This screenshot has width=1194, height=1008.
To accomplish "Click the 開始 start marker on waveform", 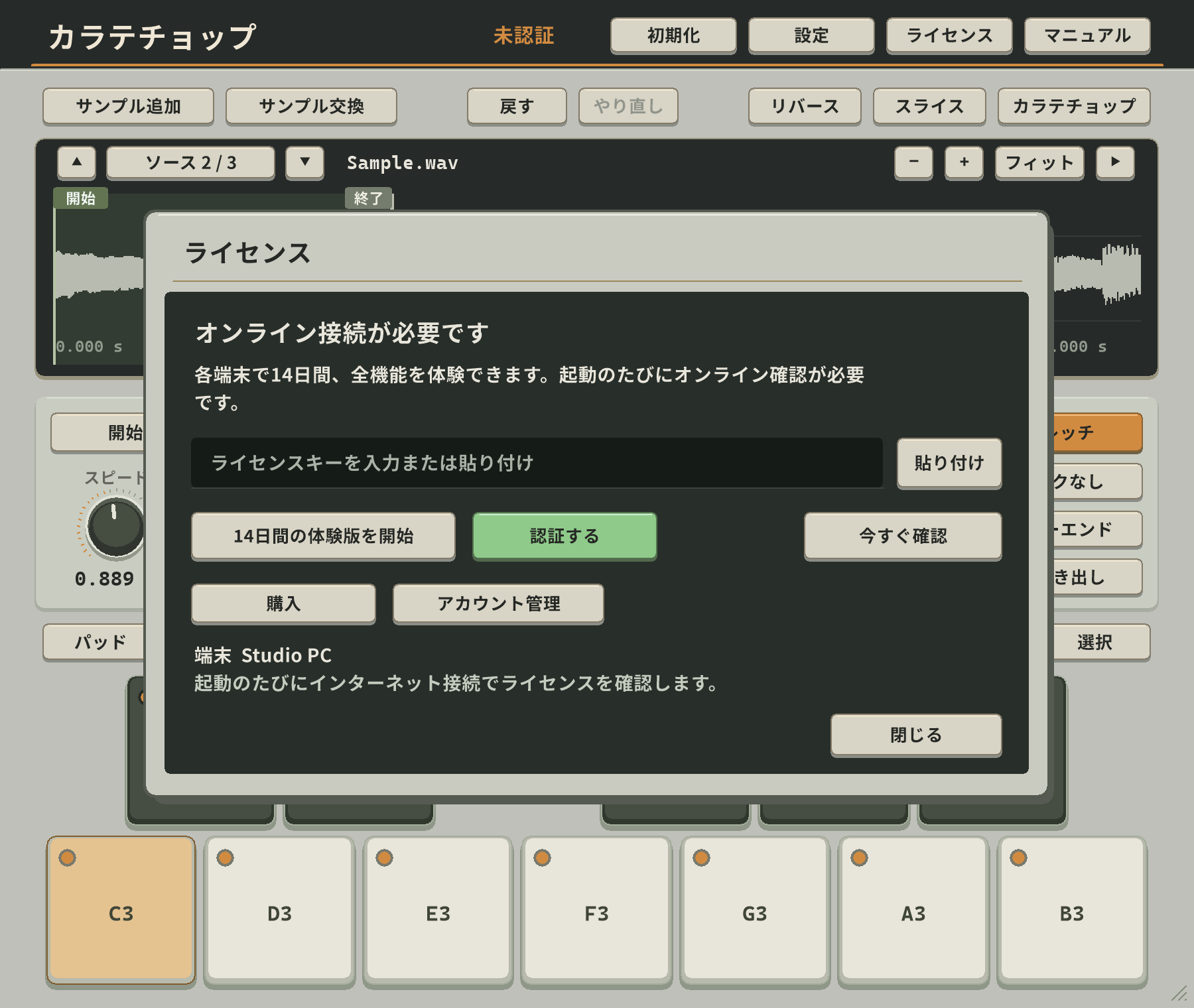I will point(81,198).
